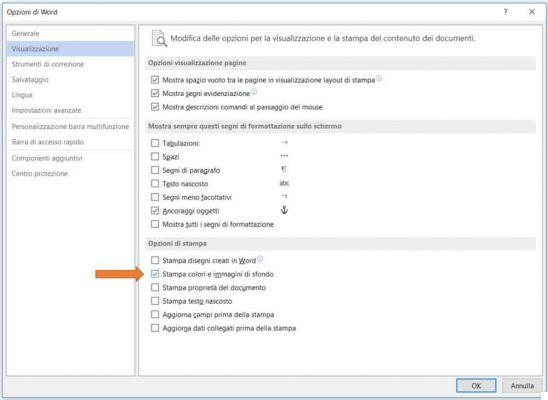This screenshot has width=548, height=400.
Task: Click the info icon beside Stampa disegni creati
Action: tap(260, 259)
